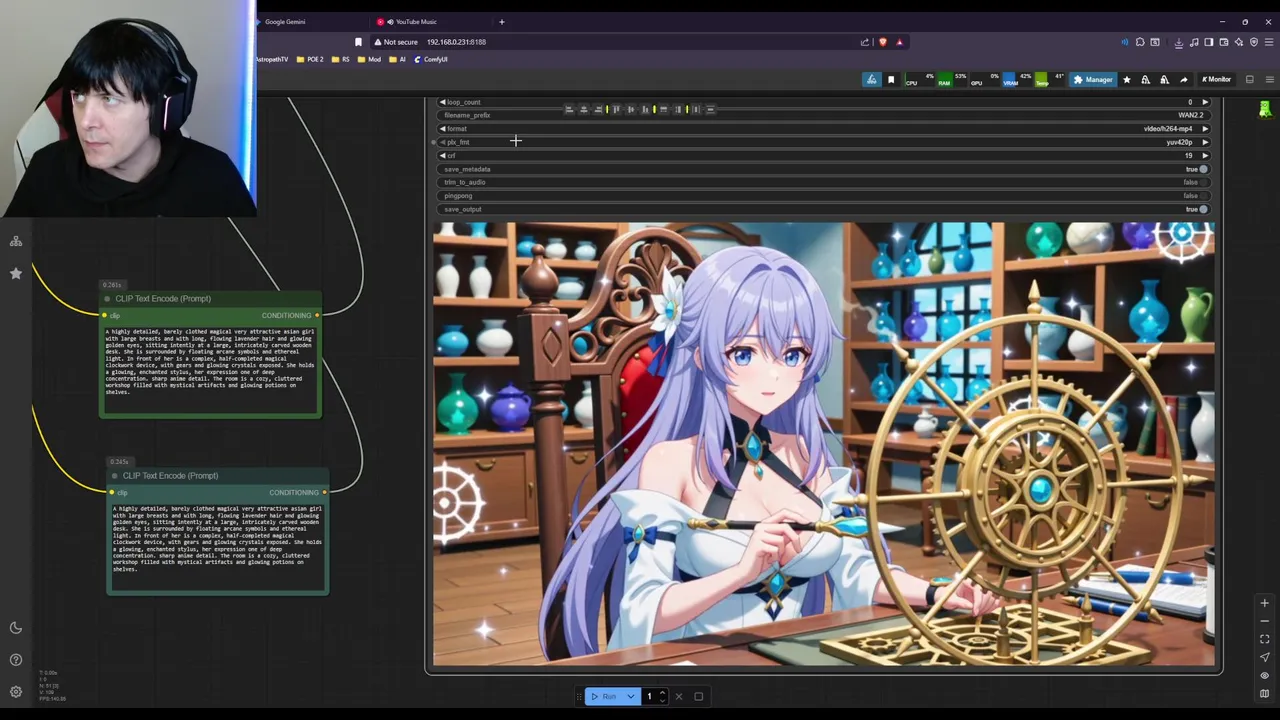
Task: Click the filename_prefix field
Action: (823, 115)
